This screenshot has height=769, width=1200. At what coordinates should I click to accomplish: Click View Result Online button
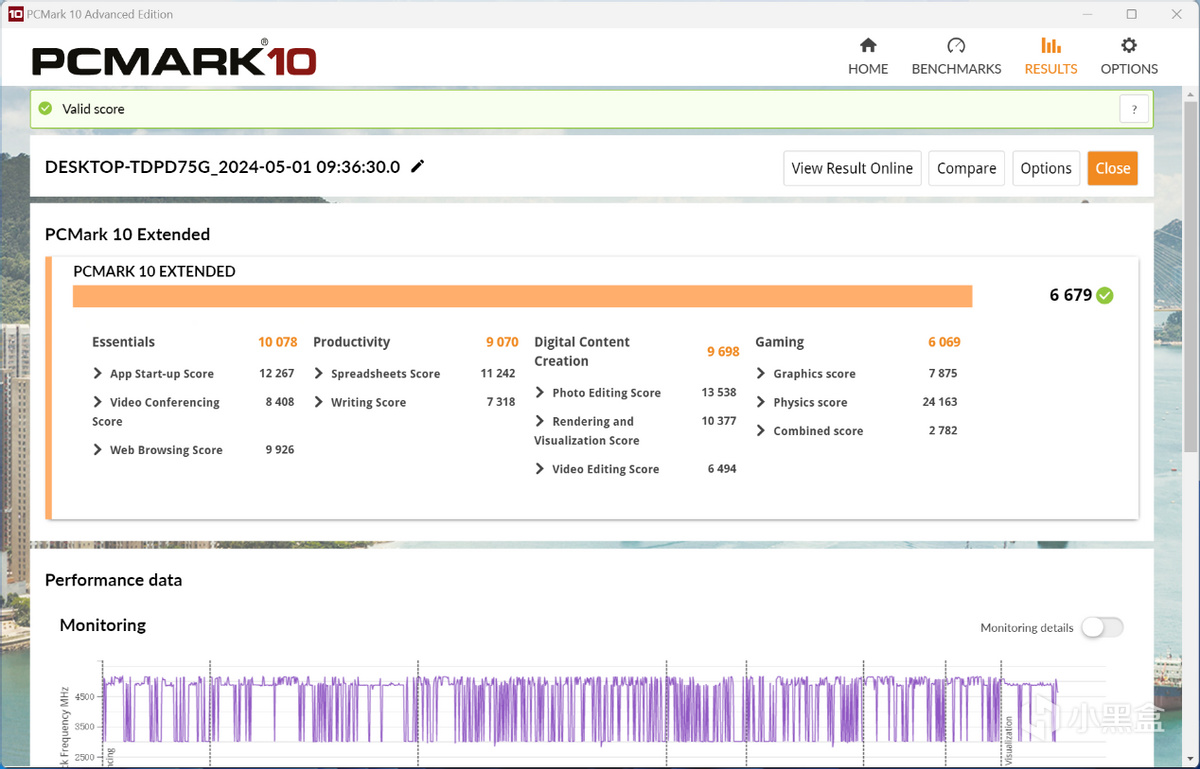pos(852,168)
